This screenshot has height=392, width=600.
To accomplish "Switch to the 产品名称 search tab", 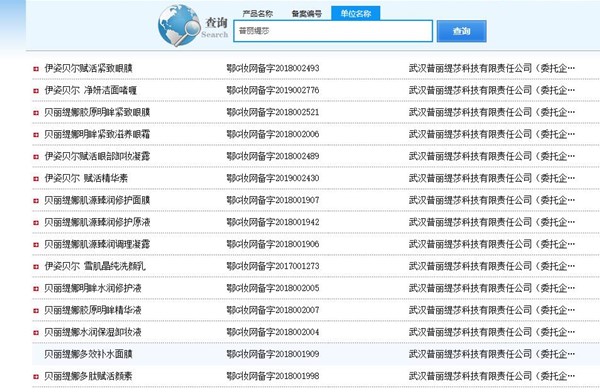I will pos(258,14).
